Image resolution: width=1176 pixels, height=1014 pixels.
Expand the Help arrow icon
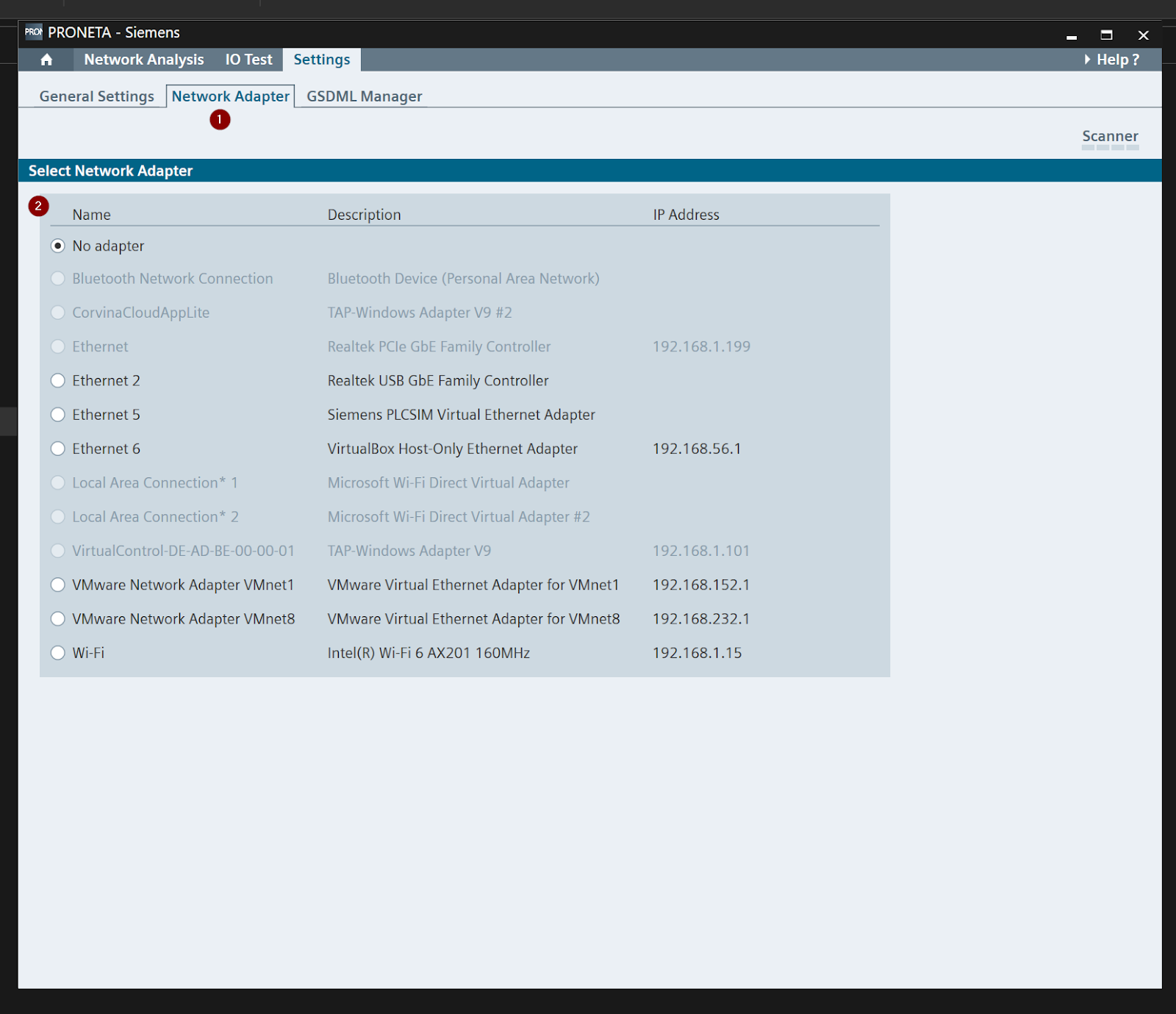click(x=1087, y=60)
